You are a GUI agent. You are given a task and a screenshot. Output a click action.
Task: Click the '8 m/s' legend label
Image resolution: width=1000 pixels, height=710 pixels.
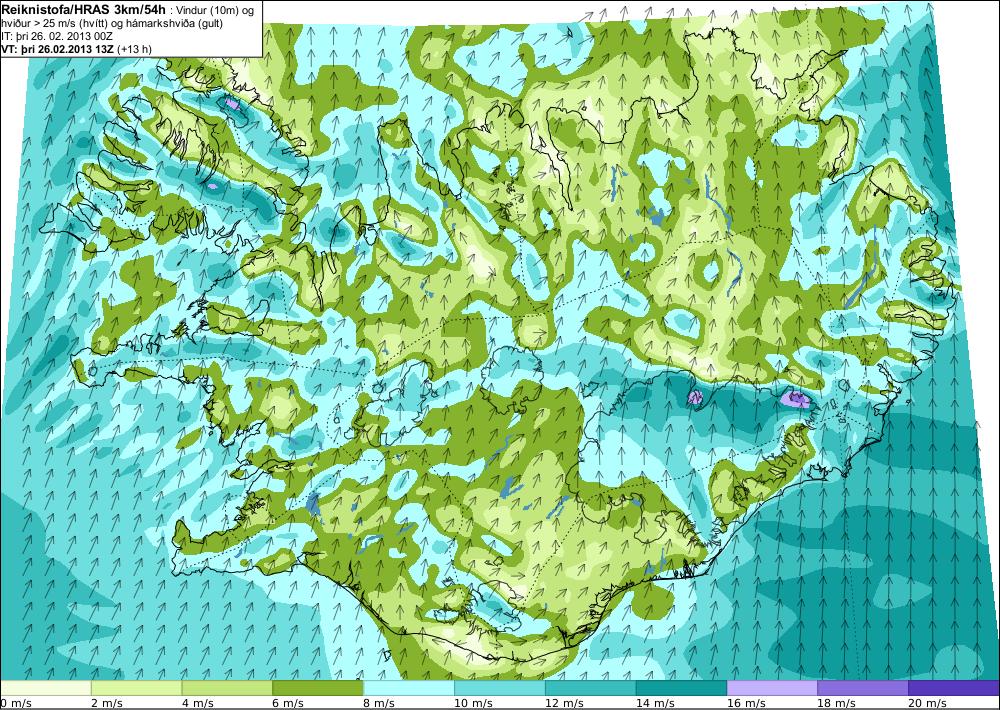(379, 703)
